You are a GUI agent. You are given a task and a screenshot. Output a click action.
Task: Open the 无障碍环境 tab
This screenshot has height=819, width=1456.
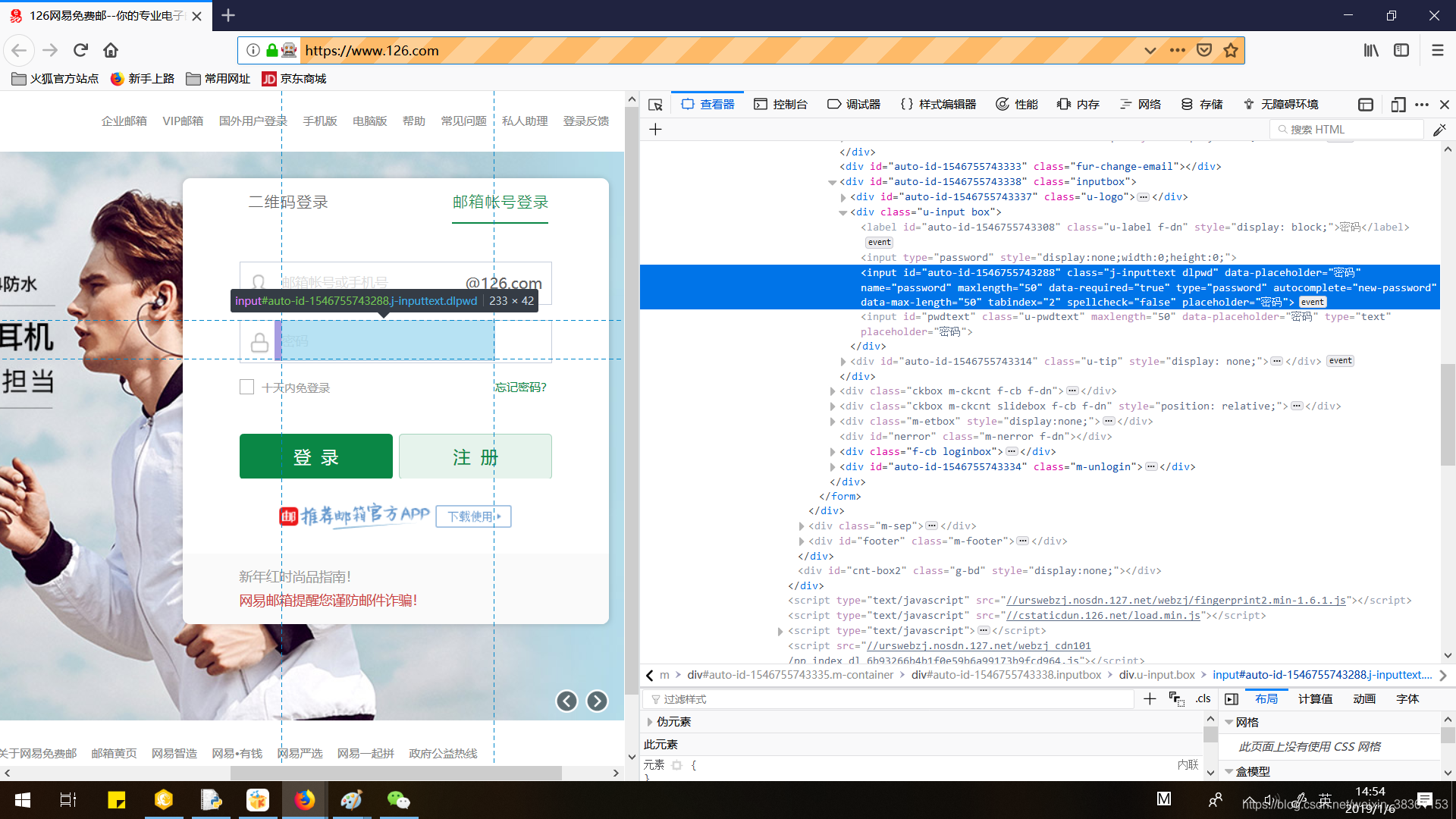click(x=1281, y=105)
